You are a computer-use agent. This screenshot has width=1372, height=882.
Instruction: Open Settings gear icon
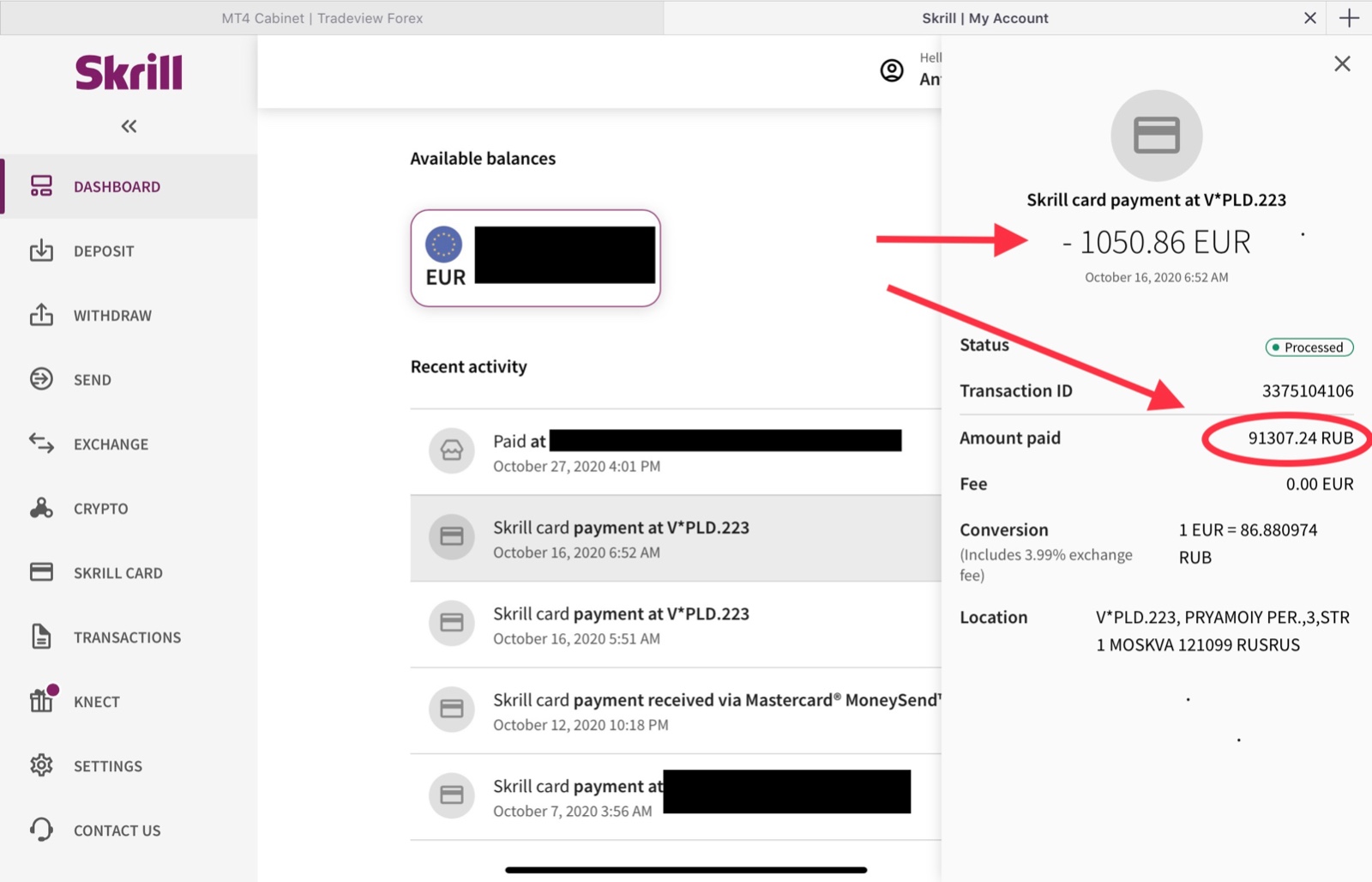click(41, 765)
